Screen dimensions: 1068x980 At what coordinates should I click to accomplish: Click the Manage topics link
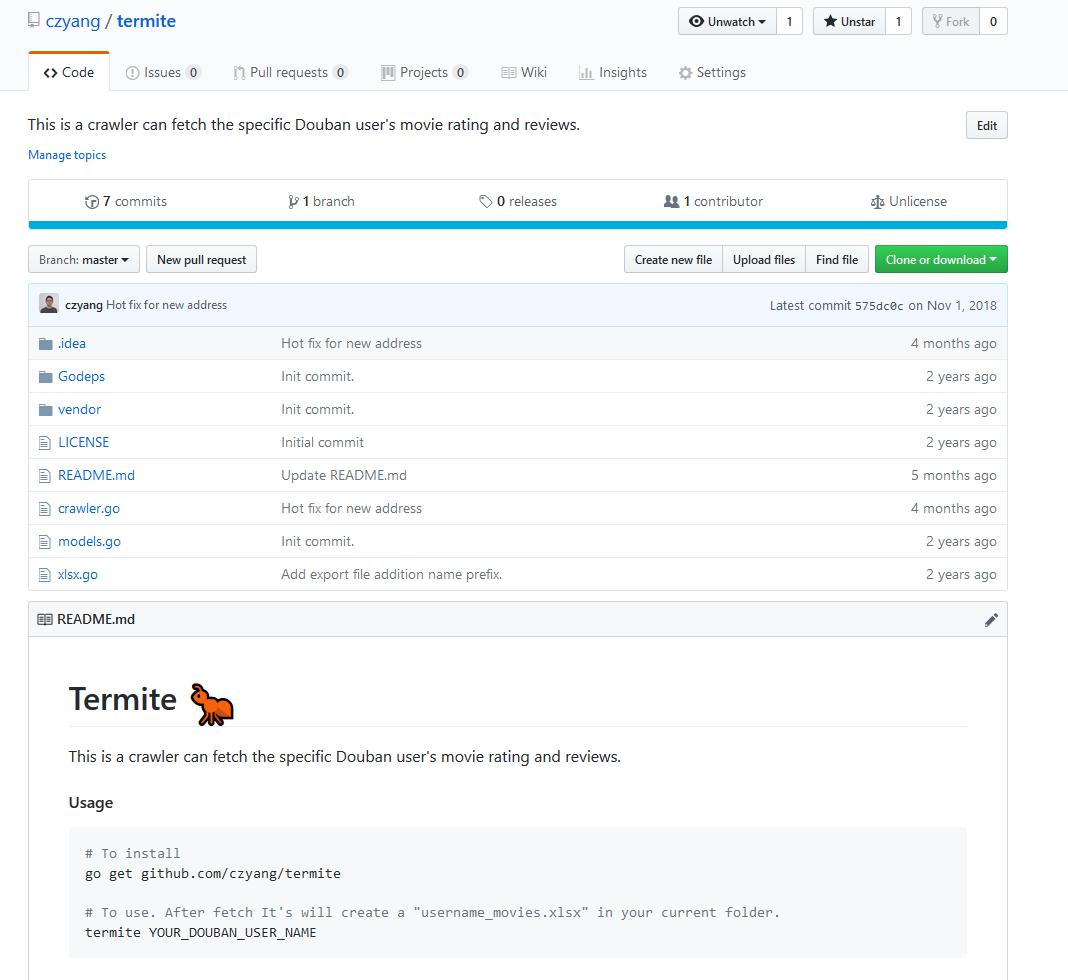(67, 155)
